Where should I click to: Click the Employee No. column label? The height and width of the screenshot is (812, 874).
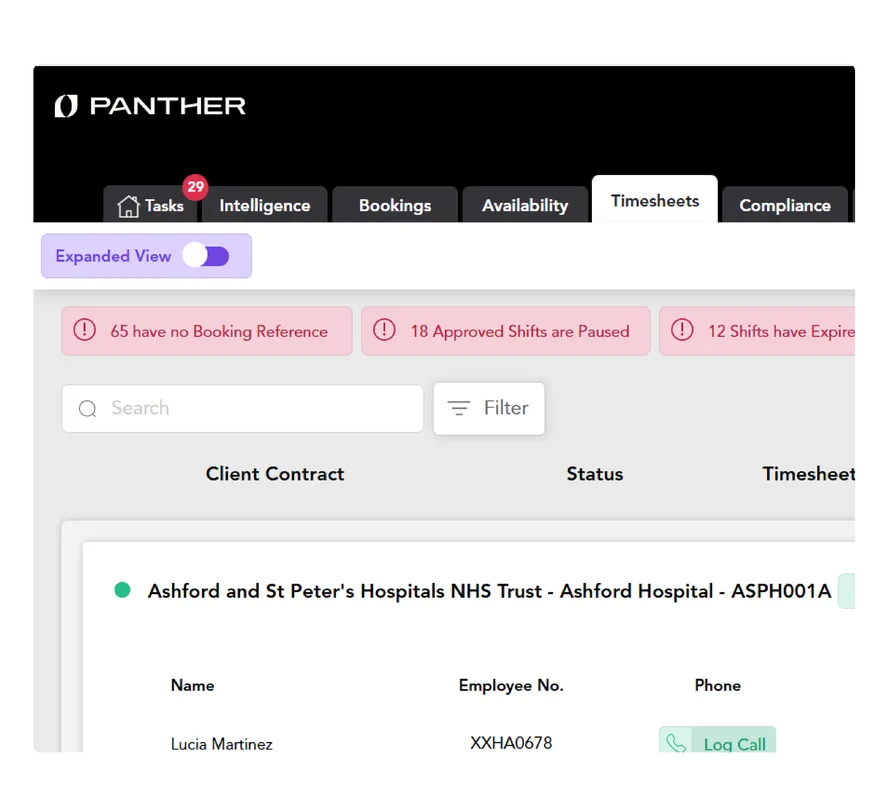[x=511, y=685]
